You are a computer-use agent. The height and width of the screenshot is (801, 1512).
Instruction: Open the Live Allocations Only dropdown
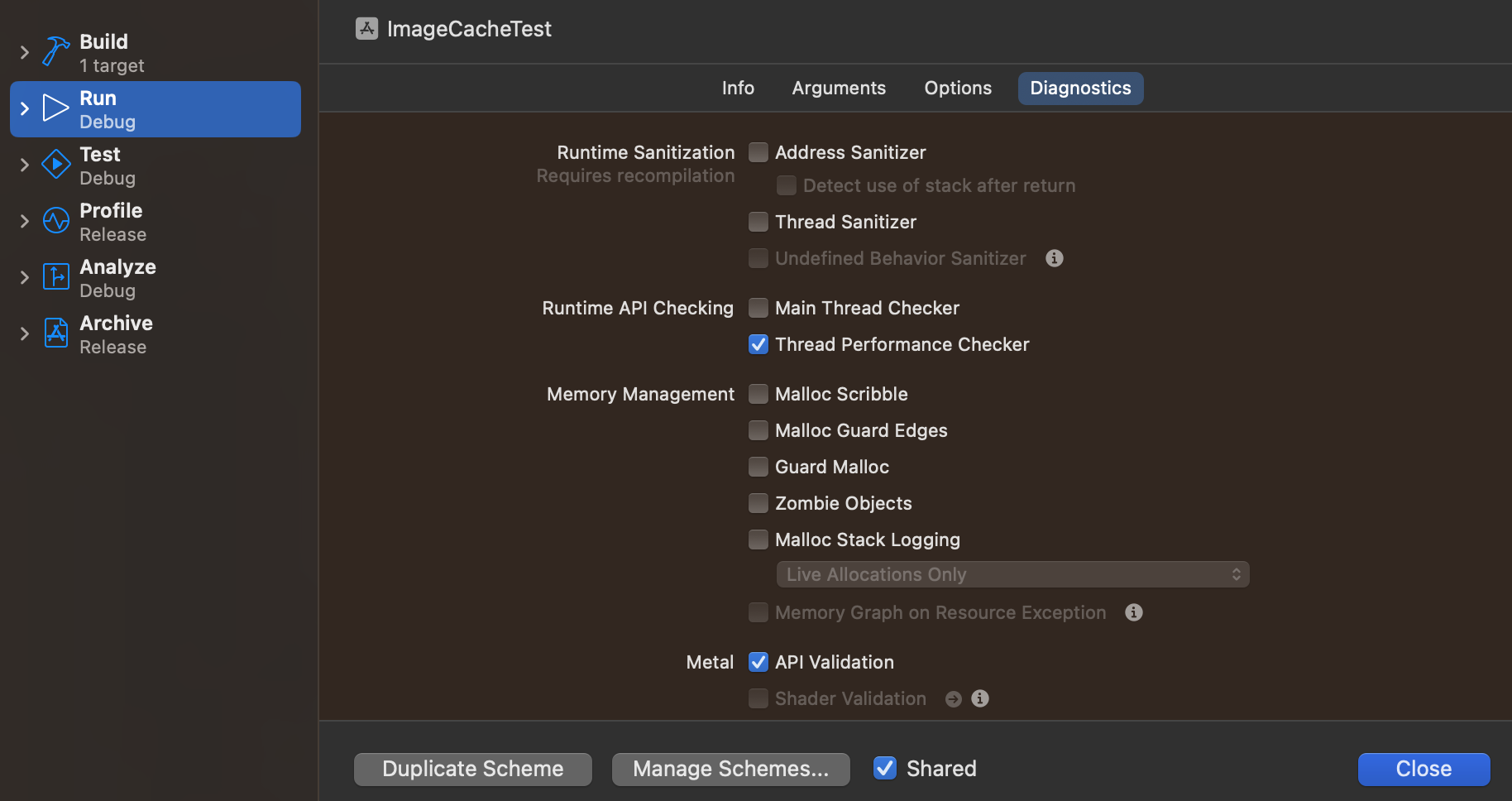pyautogui.click(x=1012, y=574)
